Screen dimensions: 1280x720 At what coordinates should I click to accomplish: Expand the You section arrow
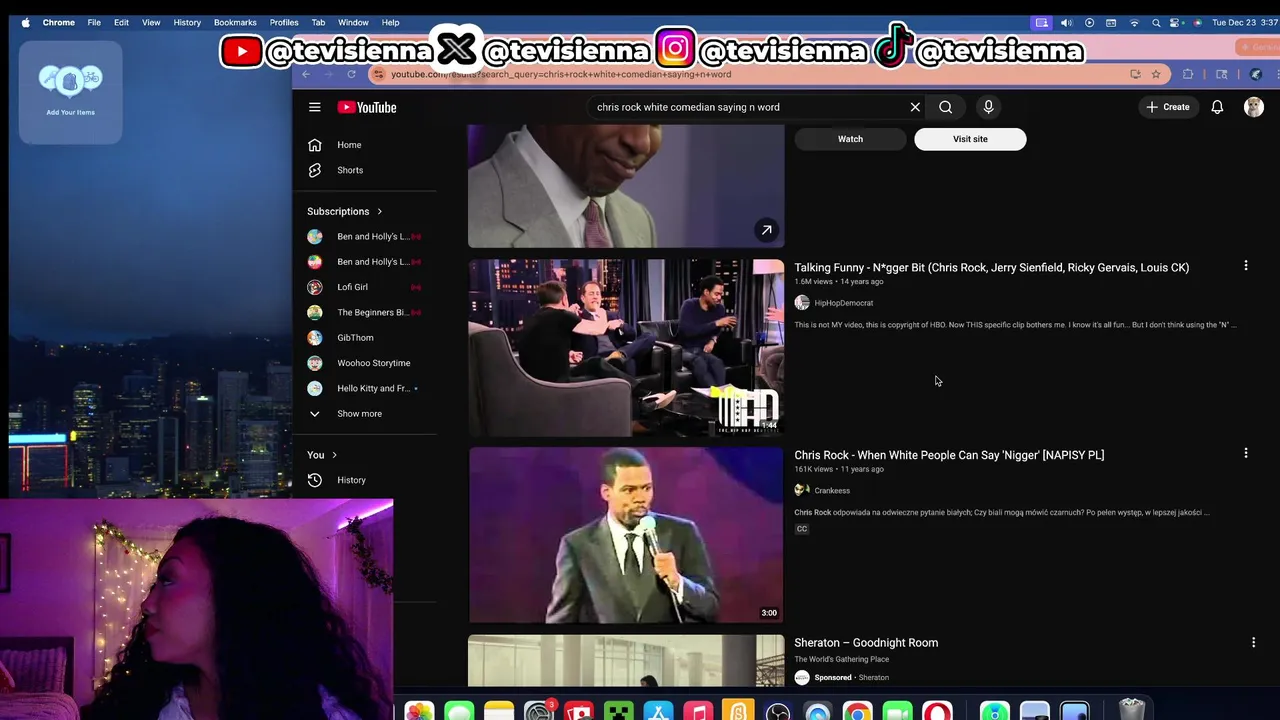click(x=334, y=455)
